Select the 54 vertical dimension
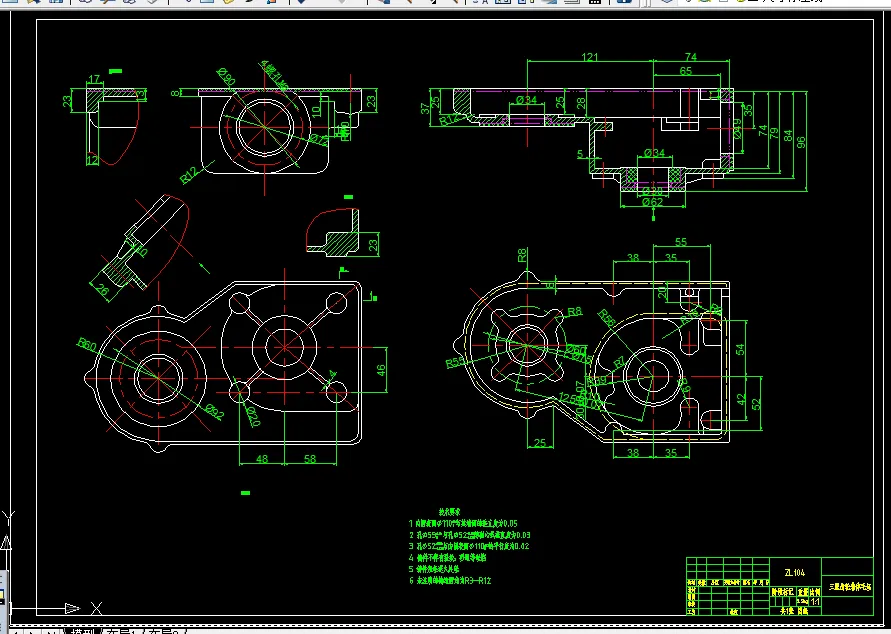The image size is (891, 634). [740, 349]
